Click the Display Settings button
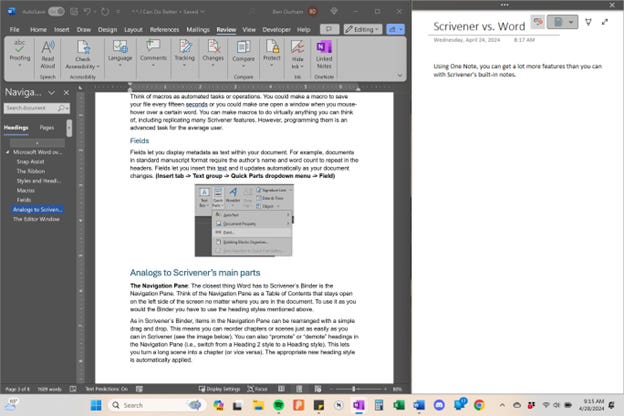Viewport: 624px width, 416px height. (219, 389)
